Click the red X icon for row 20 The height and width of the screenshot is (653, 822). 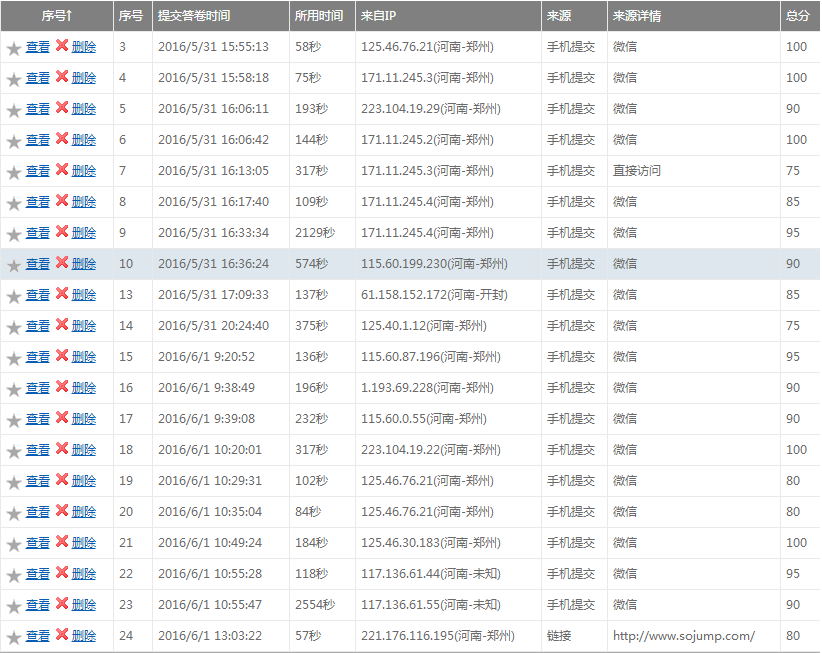(x=62, y=511)
